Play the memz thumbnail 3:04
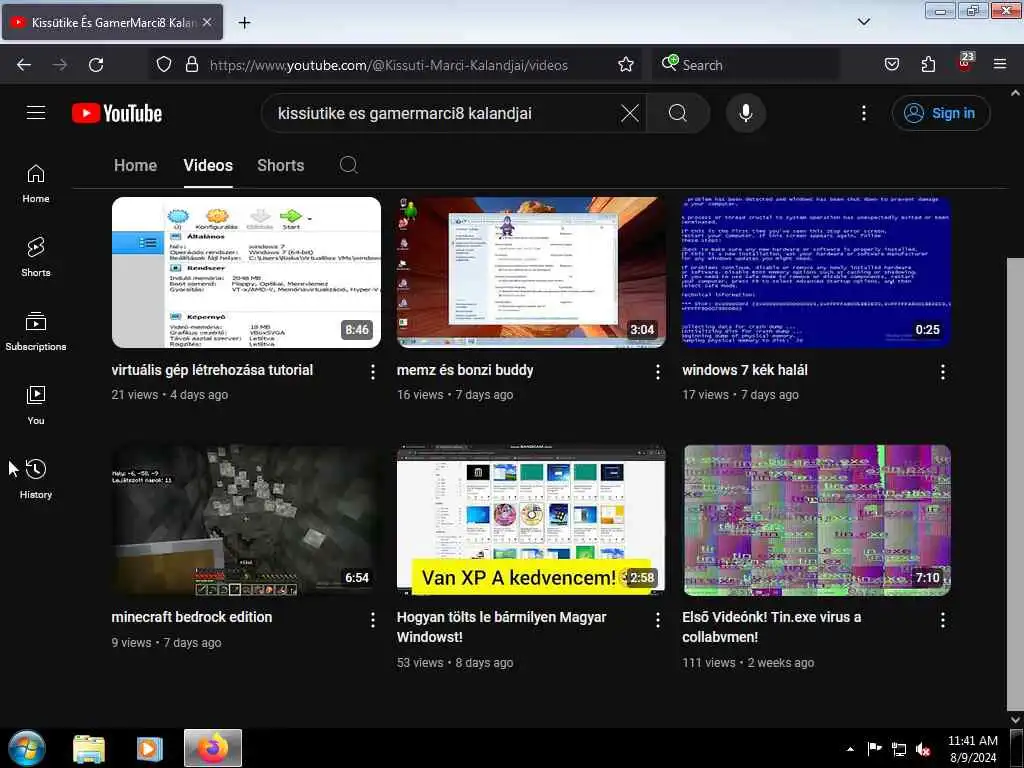This screenshot has width=1024, height=768. coord(531,272)
